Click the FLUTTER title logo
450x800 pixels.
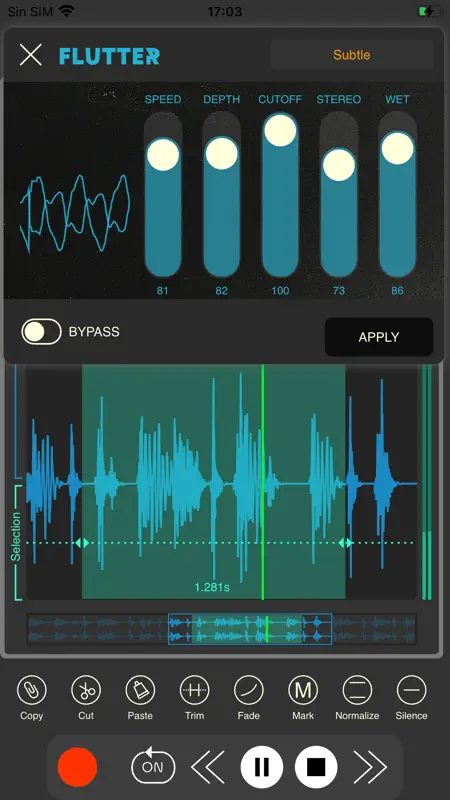pyautogui.click(x=109, y=56)
